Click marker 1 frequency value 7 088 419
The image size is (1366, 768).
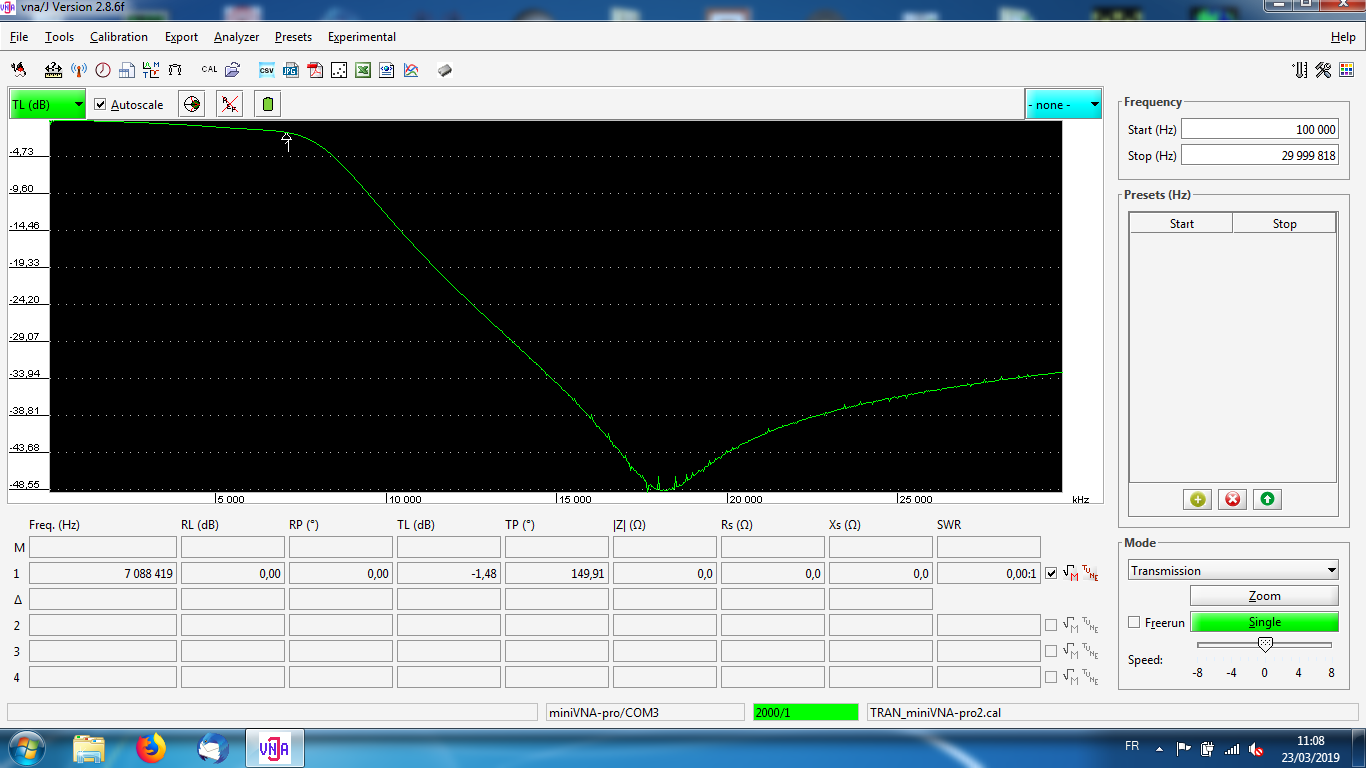103,573
